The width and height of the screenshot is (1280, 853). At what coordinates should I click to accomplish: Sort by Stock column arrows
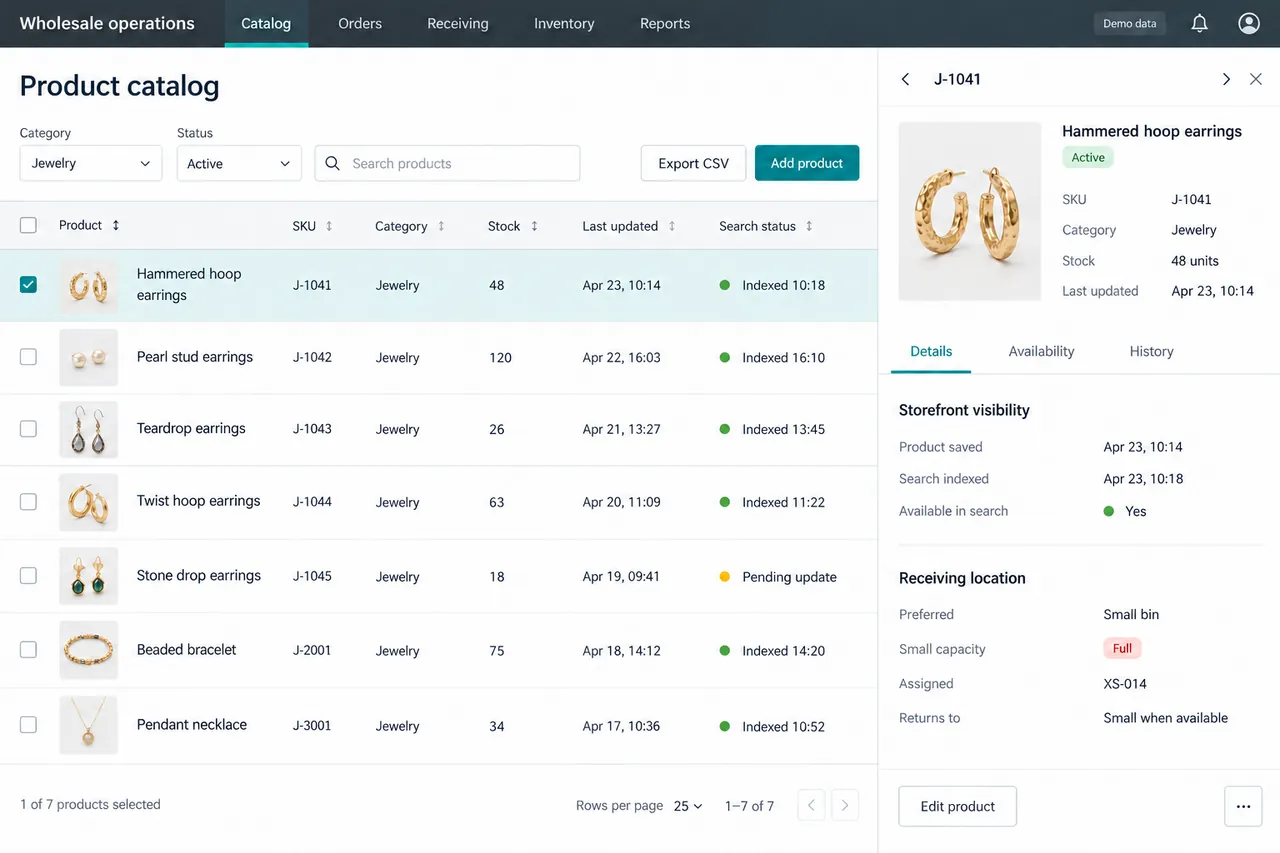[534, 226]
